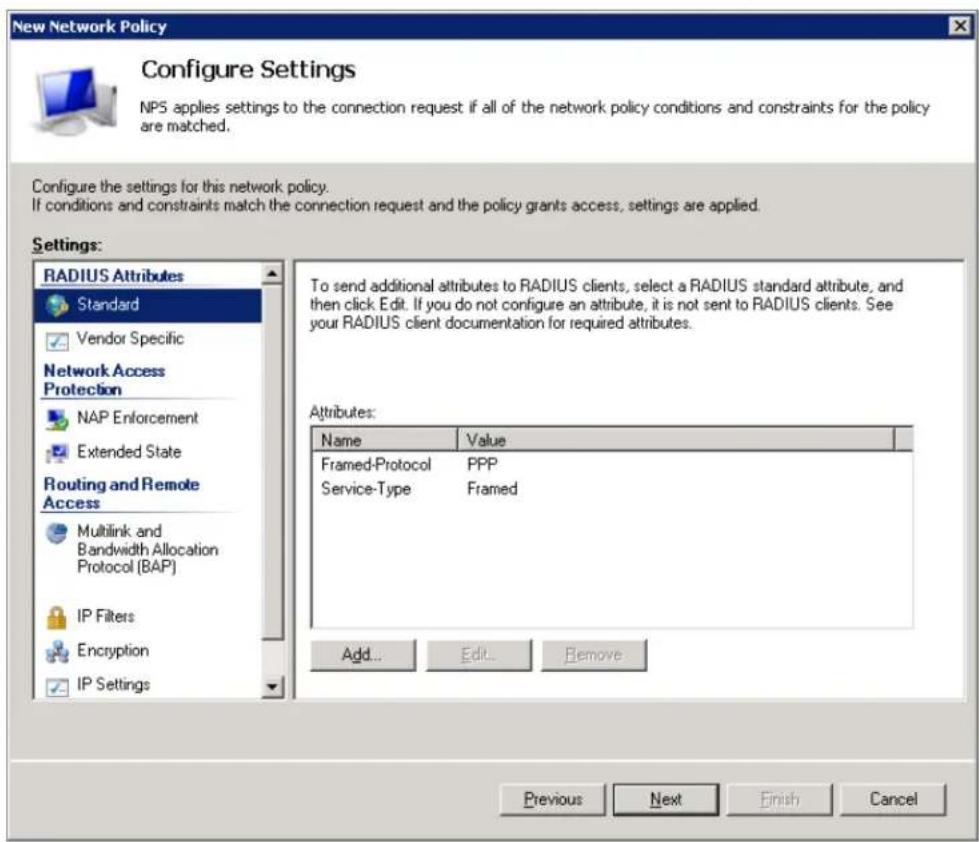Click the Settings: label above the list
This screenshot has width=979, height=842.
coord(67,245)
